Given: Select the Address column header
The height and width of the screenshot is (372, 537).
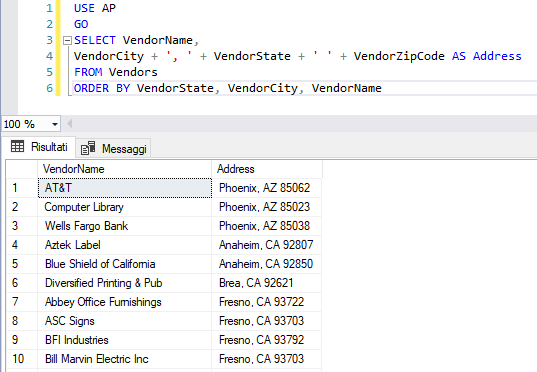Looking at the screenshot, I should click(x=267, y=169).
